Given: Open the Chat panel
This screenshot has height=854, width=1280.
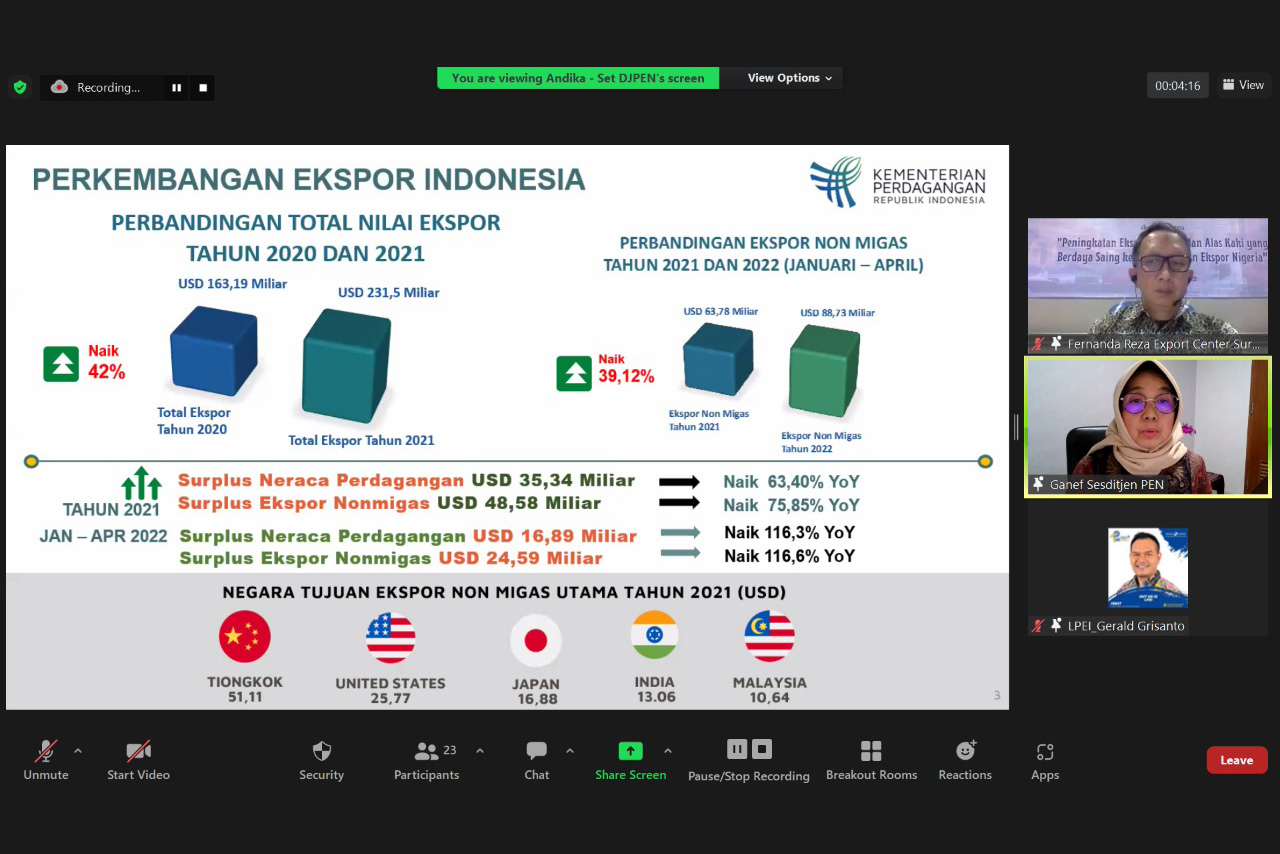Looking at the screenshot, I should point(537,752).
